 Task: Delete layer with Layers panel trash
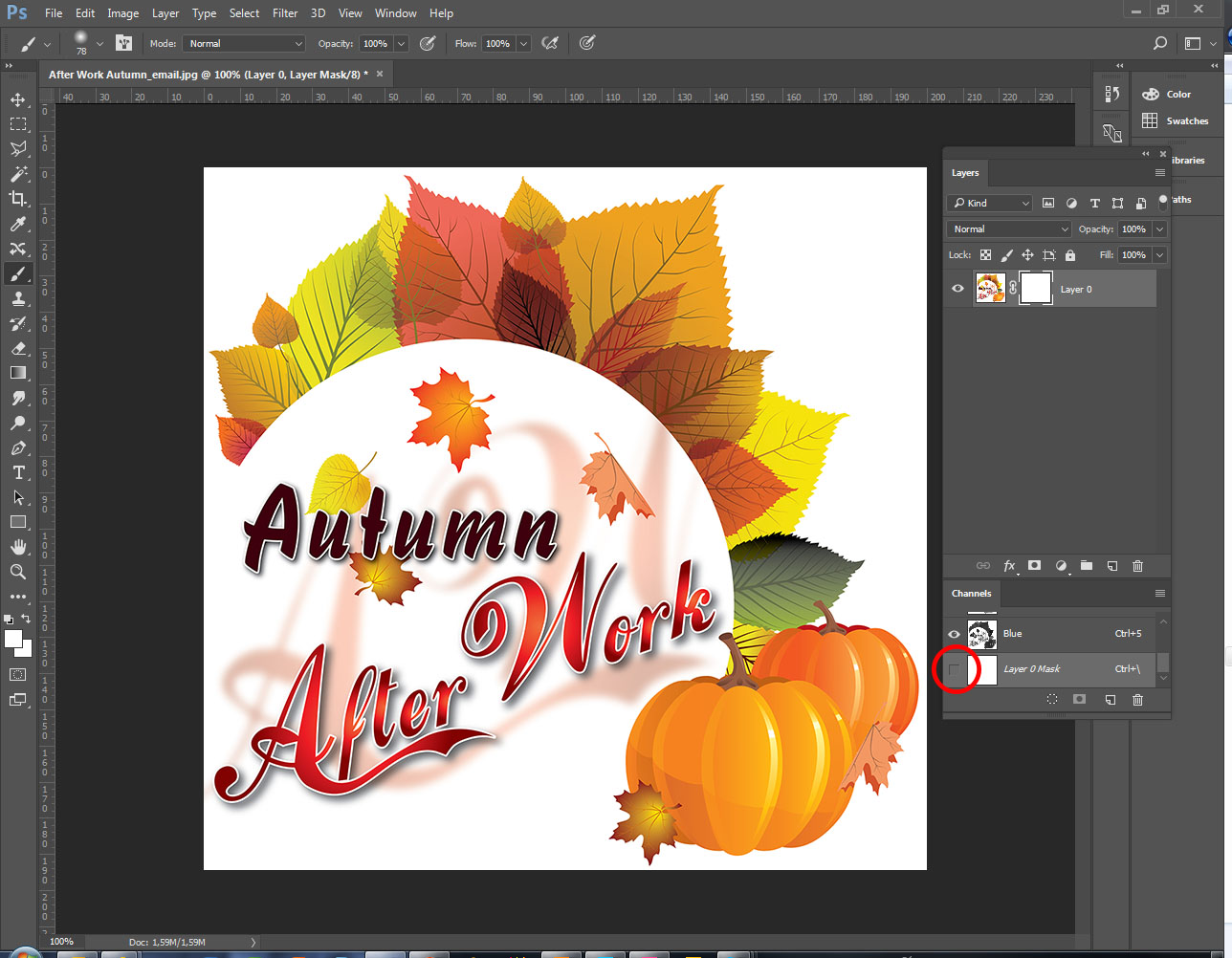click(x=1137, y=566)
